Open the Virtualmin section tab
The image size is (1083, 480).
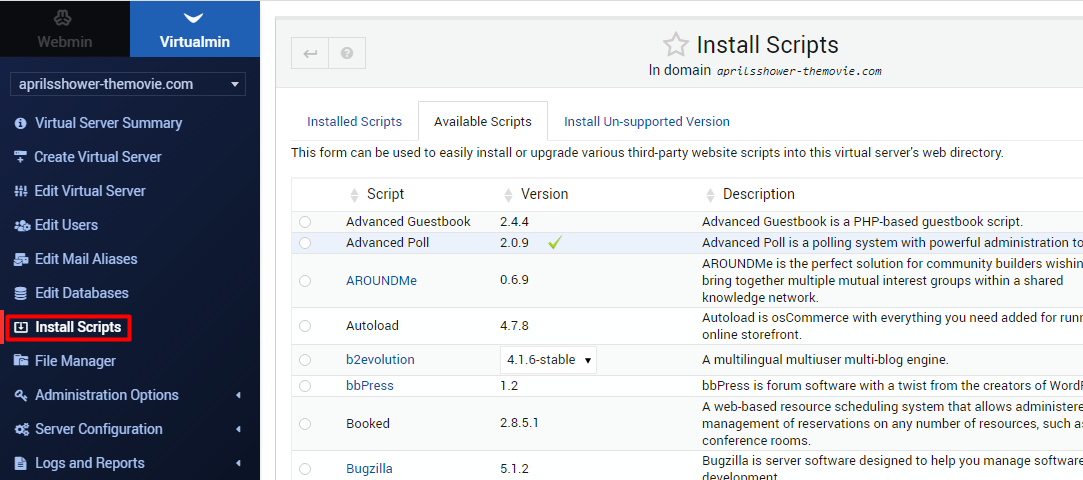click(x=195, y=28)
